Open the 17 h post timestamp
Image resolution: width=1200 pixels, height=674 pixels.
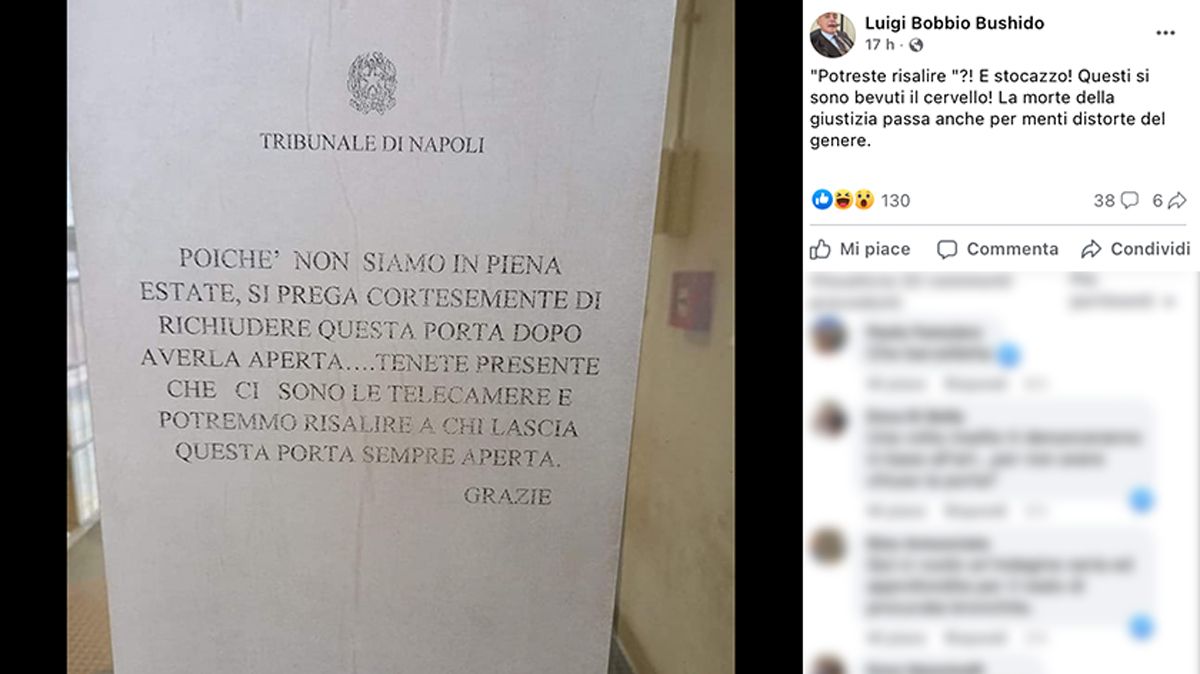point(879,45)
